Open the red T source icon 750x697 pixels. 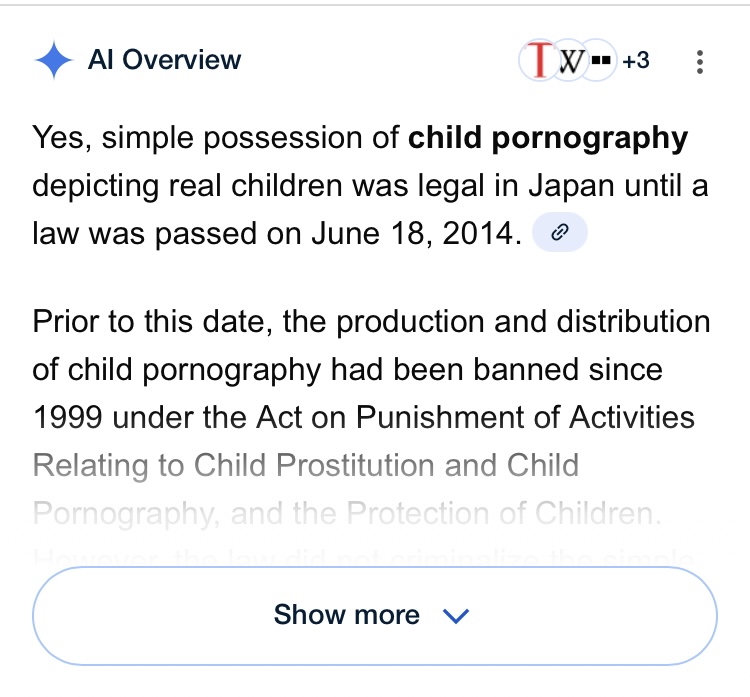541,61
